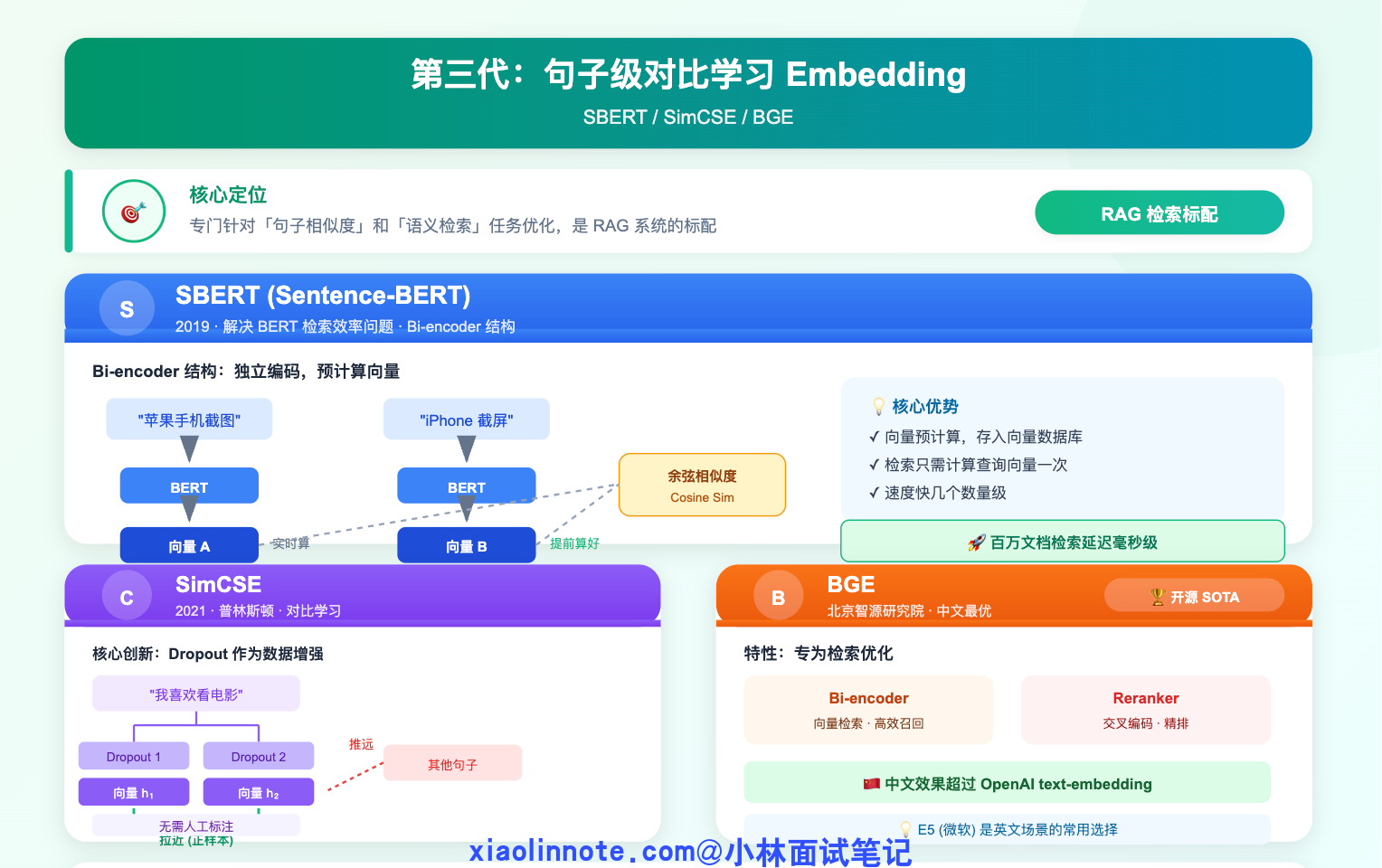The height and width of the screenshot is (868, 1382).
Task: Click the 其他句子 pink box
Action: [x=452, y=763]
